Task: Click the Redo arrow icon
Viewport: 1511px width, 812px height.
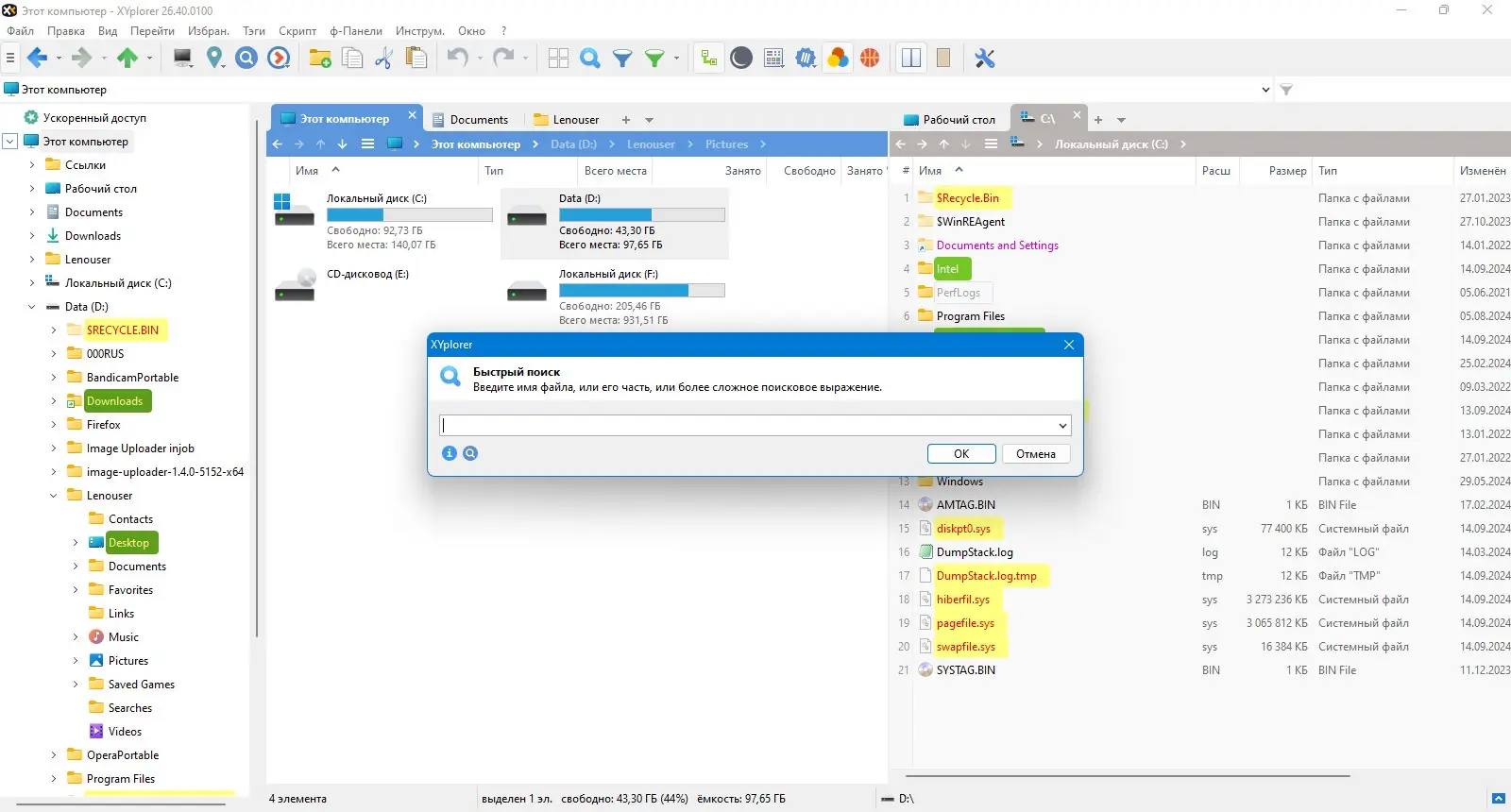Action: pyautogui.click(x=503, y=59)
